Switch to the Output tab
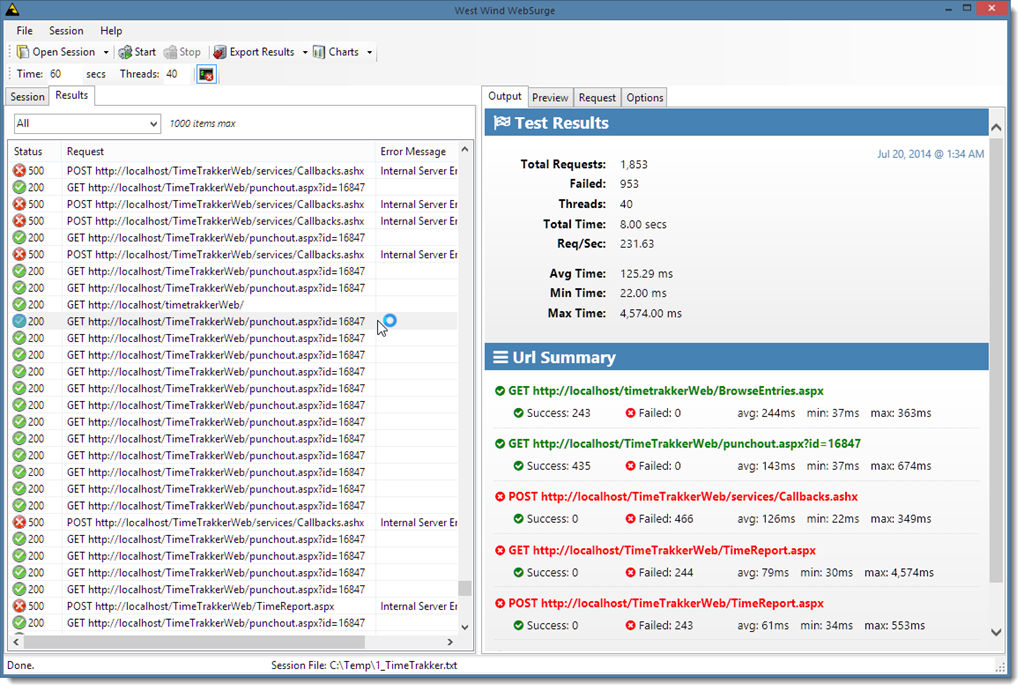The image size is (1024, 691). [x=505, y=96]
